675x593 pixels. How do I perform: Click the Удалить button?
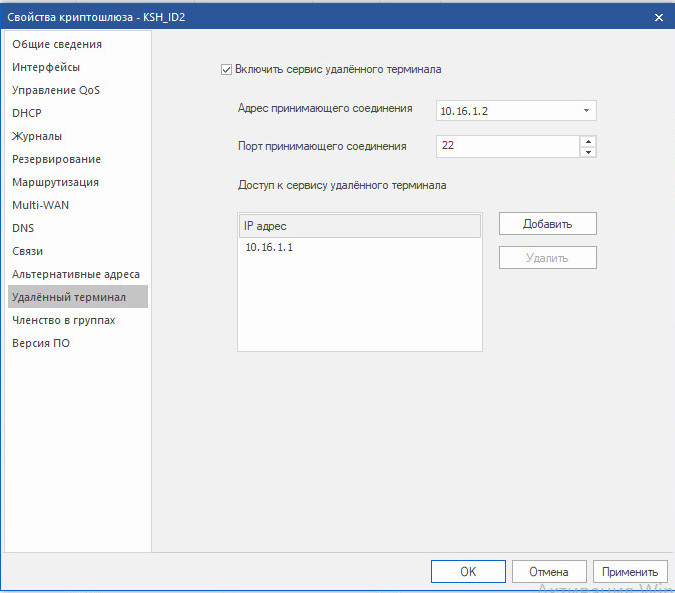pyautogui.click(x=548, y=258)
